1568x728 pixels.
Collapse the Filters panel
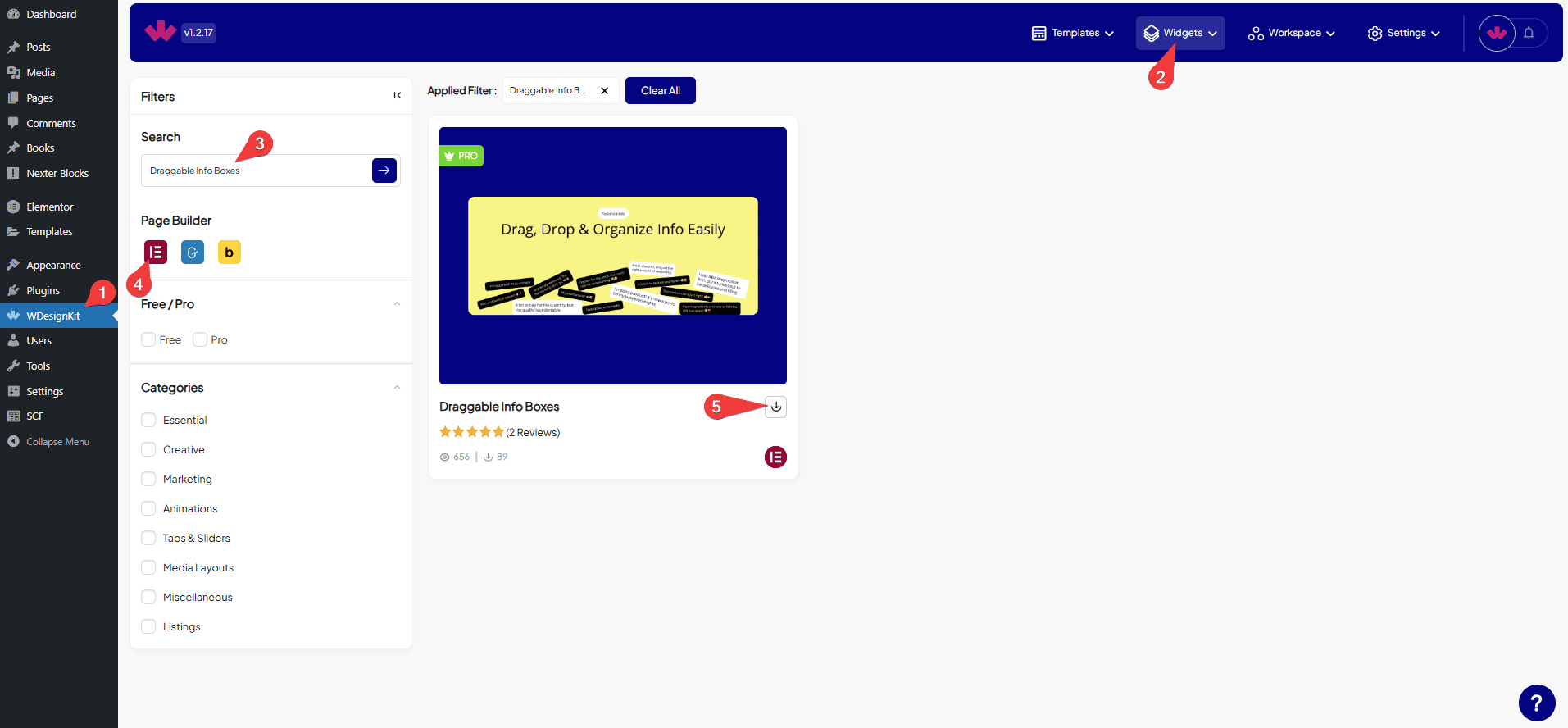click(x=397, y=96)
